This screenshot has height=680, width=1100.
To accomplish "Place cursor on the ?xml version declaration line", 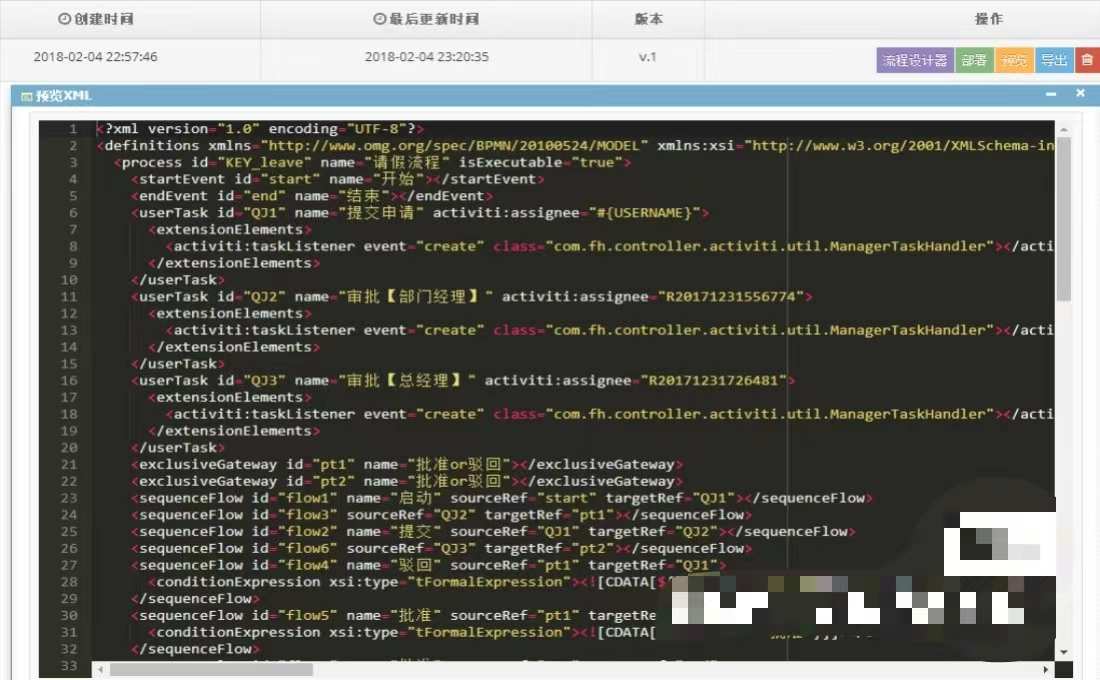I will 260,129.
